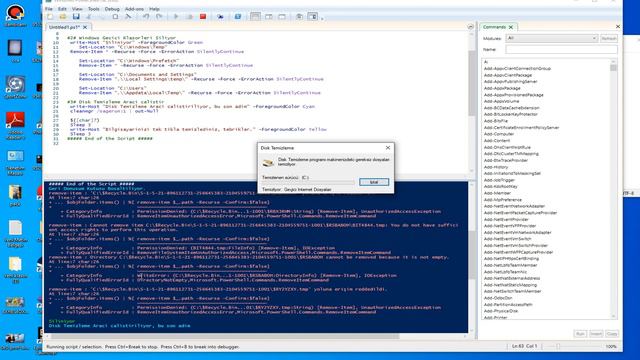Open the Tools menu
Image resolution: width=640 pixels, height=360 pixels.
pyautogui.click(x=93, y=9)
